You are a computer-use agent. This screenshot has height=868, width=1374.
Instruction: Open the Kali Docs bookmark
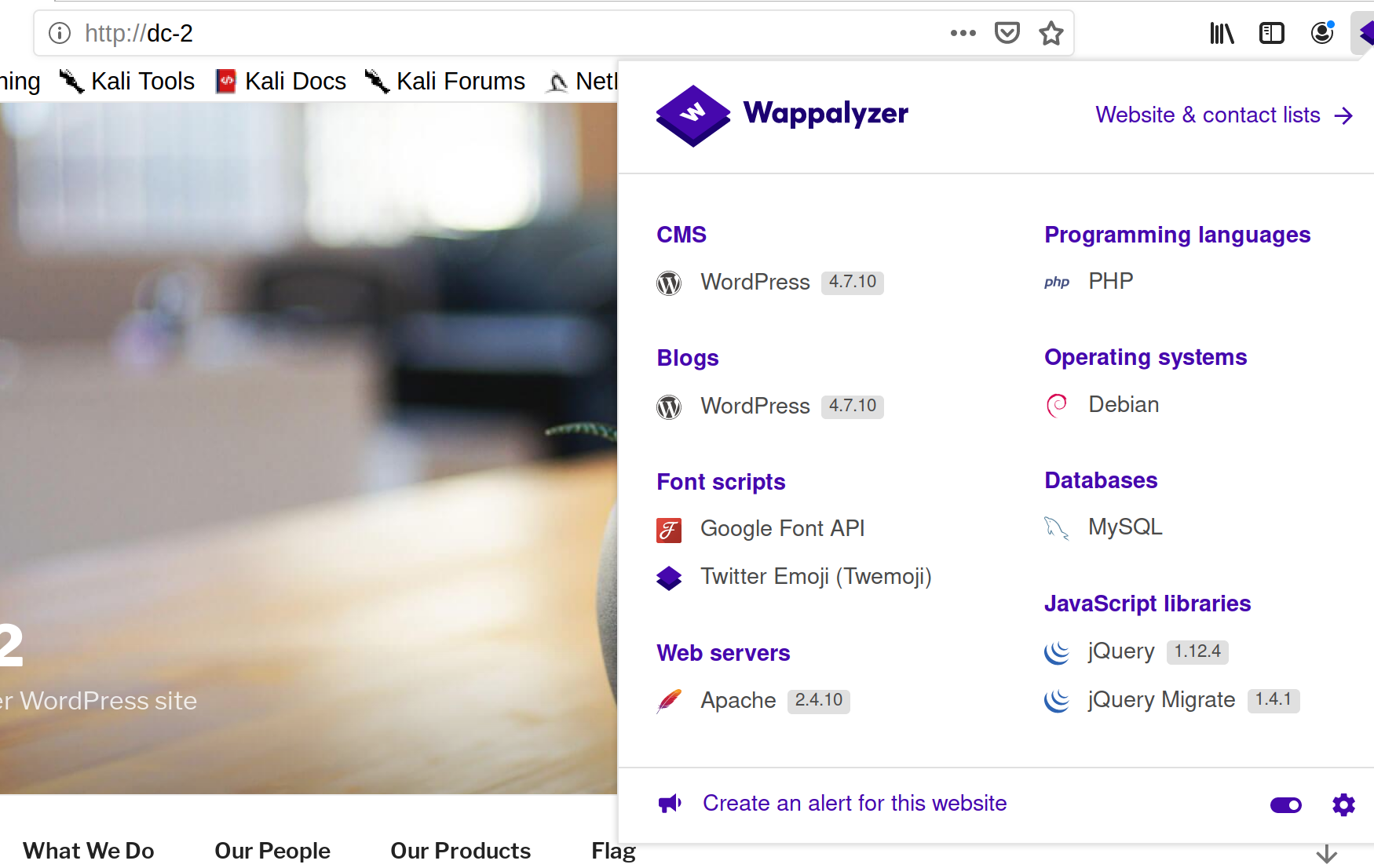click(280, 82)
